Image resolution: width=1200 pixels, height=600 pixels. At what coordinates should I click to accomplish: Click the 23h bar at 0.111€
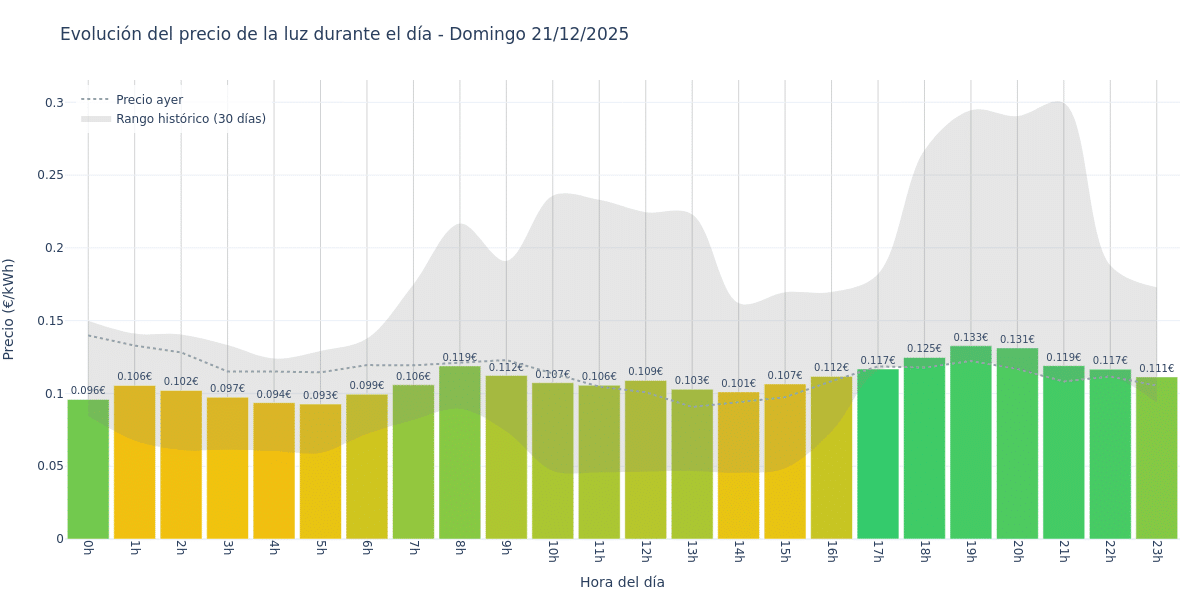click(1156, 460)
